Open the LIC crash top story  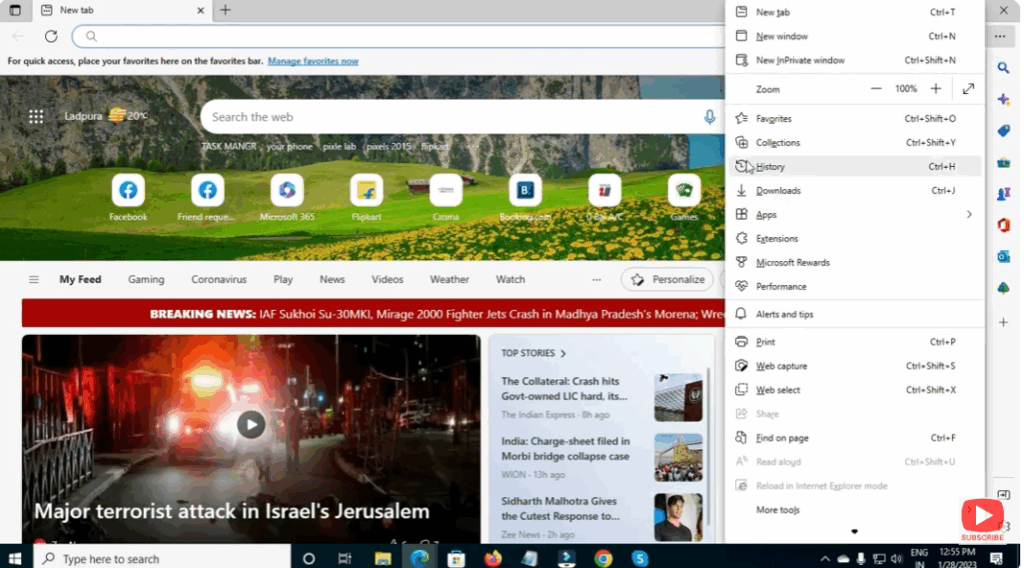(564, 388)
